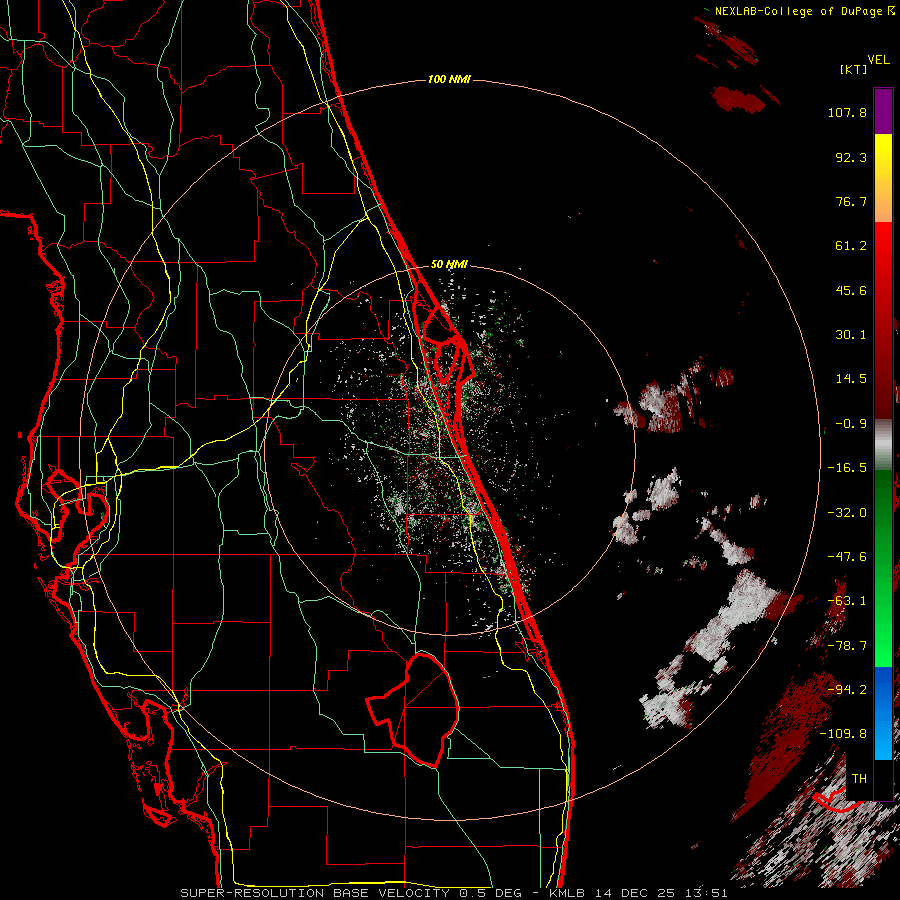The height and width of the screenshot is (900, 900).
Task: Click the 45.6 velocity scale value
Action: point(851,290)
